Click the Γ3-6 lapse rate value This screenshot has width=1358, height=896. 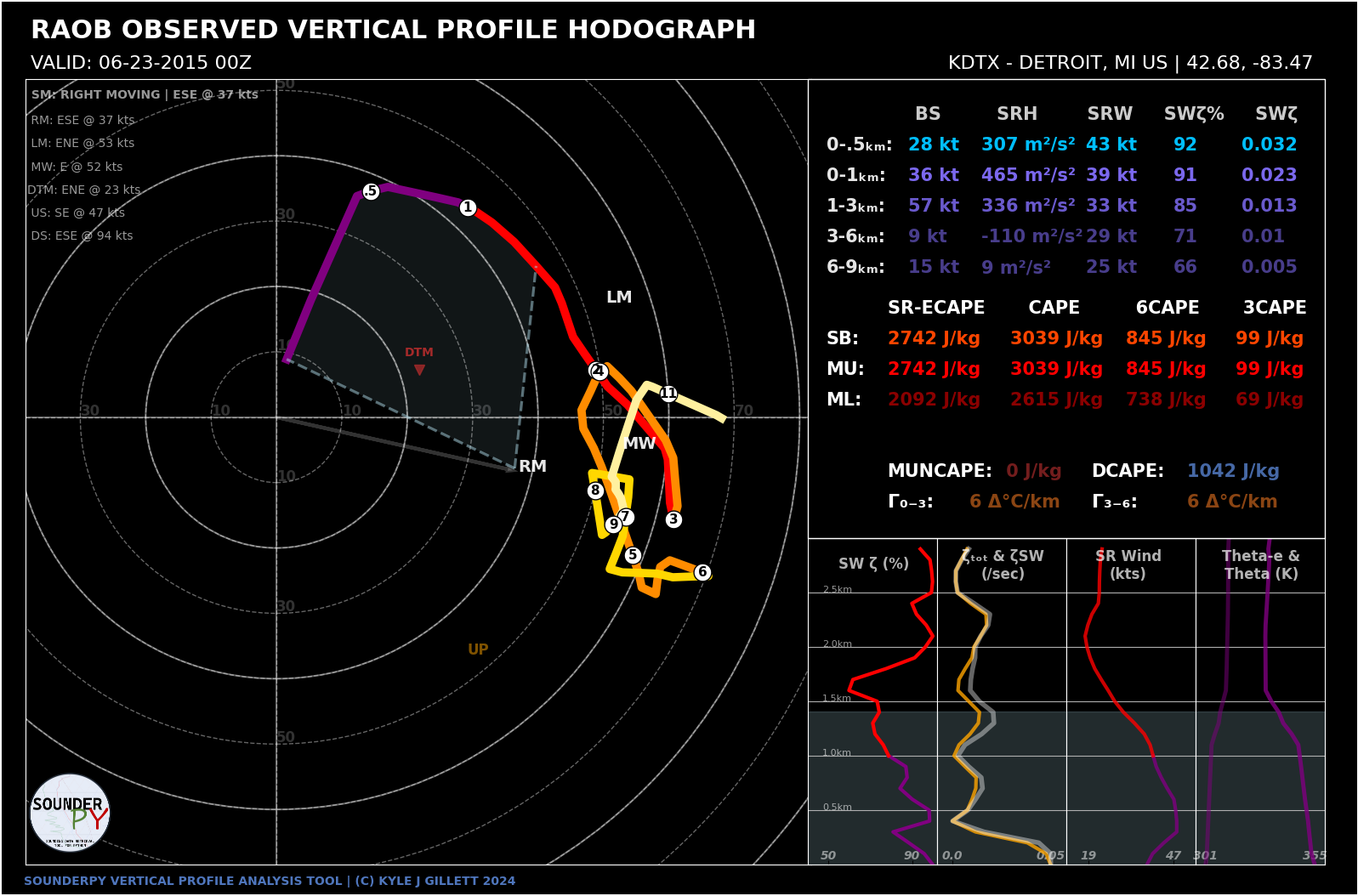tap(1232, 502)
